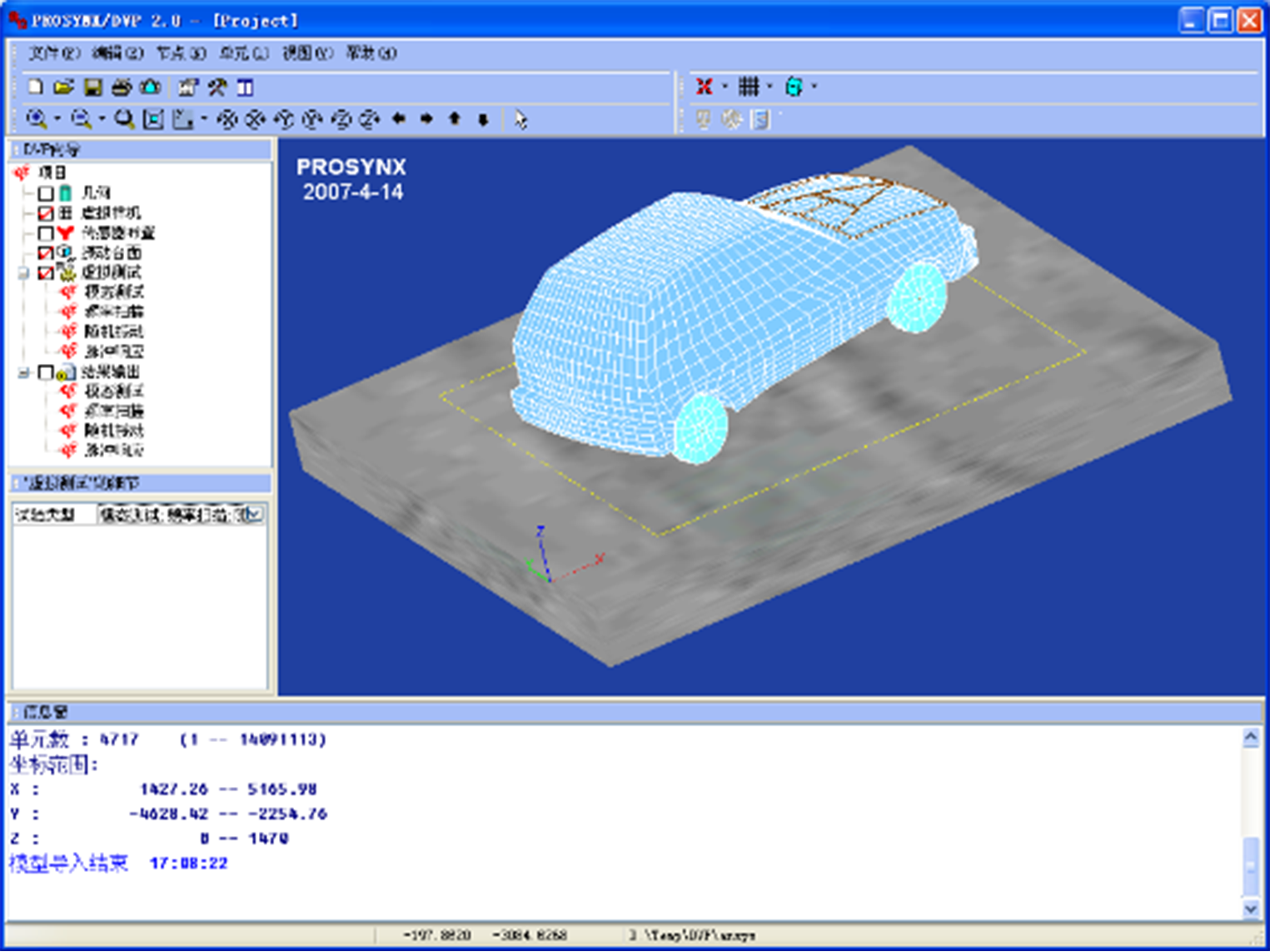Select 随机振动 under 虚拟测试 node
The width and height of the screenshot is (1270, 952).
pos(113,331)
